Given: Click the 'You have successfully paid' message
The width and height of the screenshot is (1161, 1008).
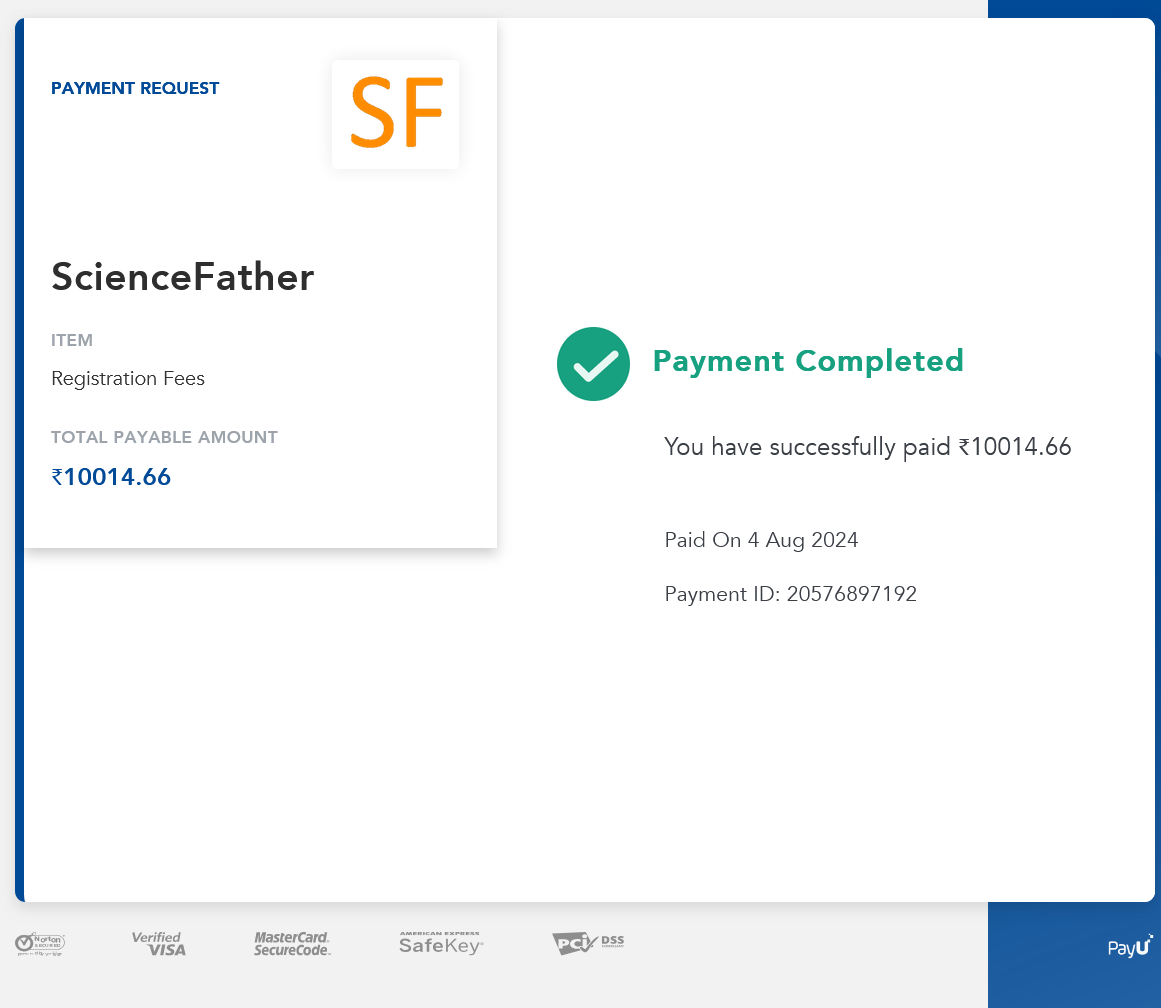Looking at the screenshot, I should click(x=867, y=447).
